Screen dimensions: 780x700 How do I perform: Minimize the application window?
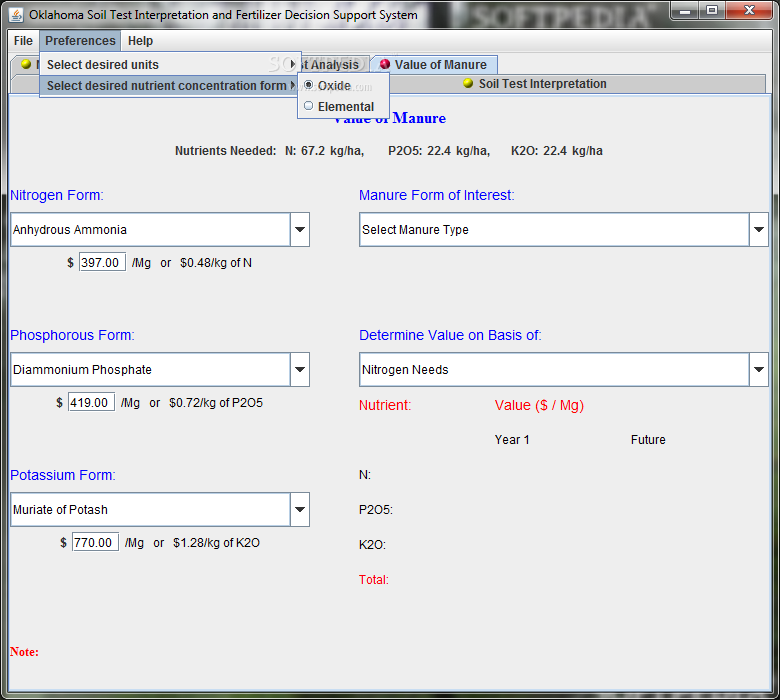(685, 10)
